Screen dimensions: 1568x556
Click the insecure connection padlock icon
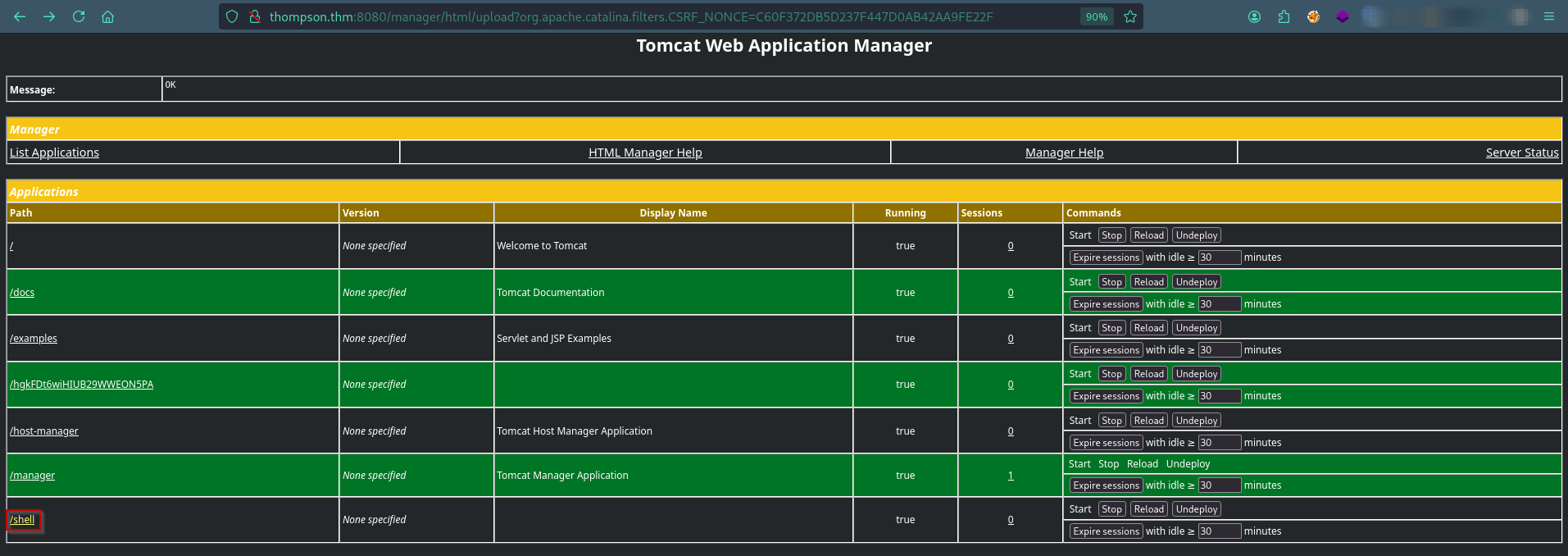click(x=254, y=16)
